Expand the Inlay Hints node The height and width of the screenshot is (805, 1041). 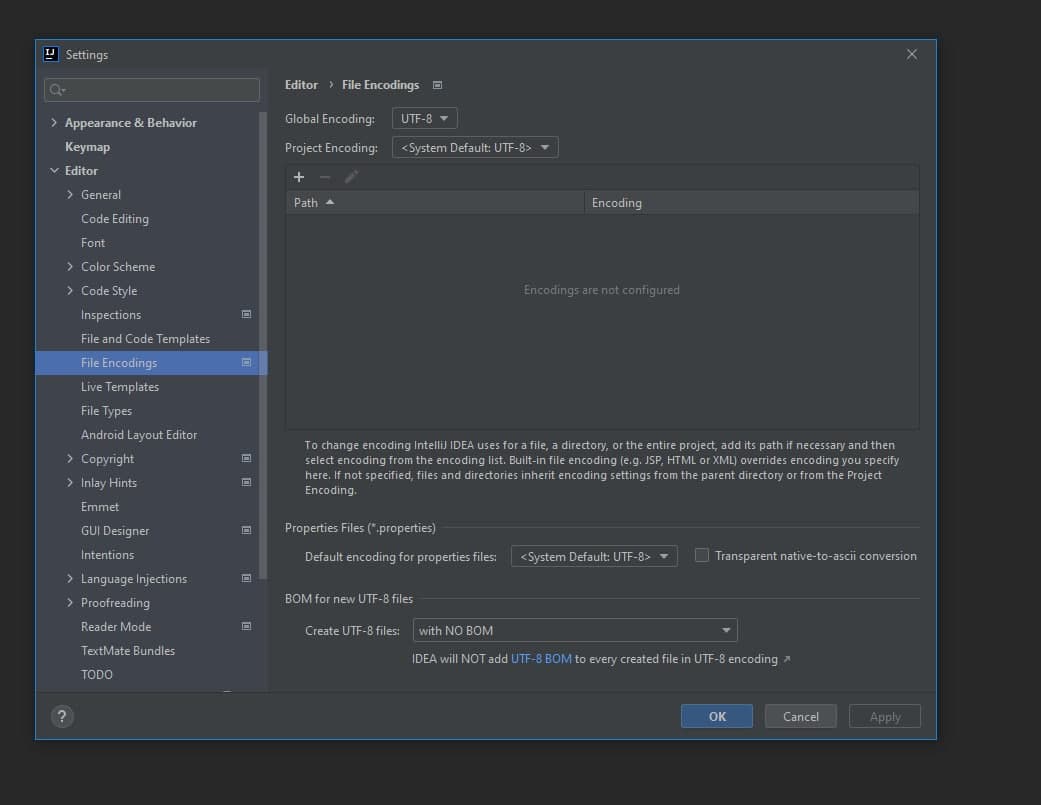click(70, 482)
